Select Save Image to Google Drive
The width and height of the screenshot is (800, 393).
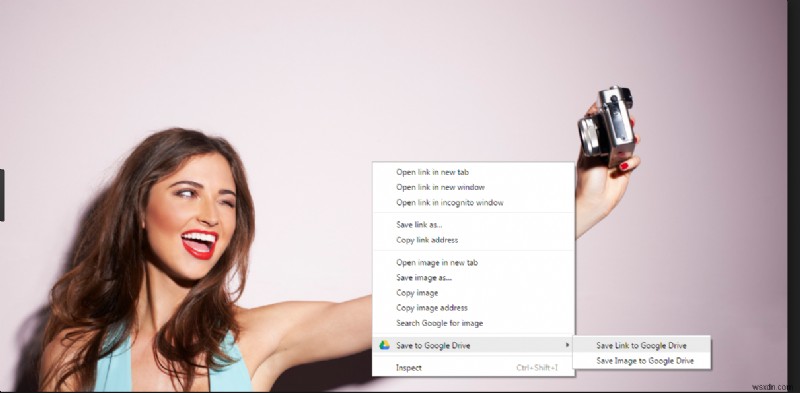[x=641, y=361]
